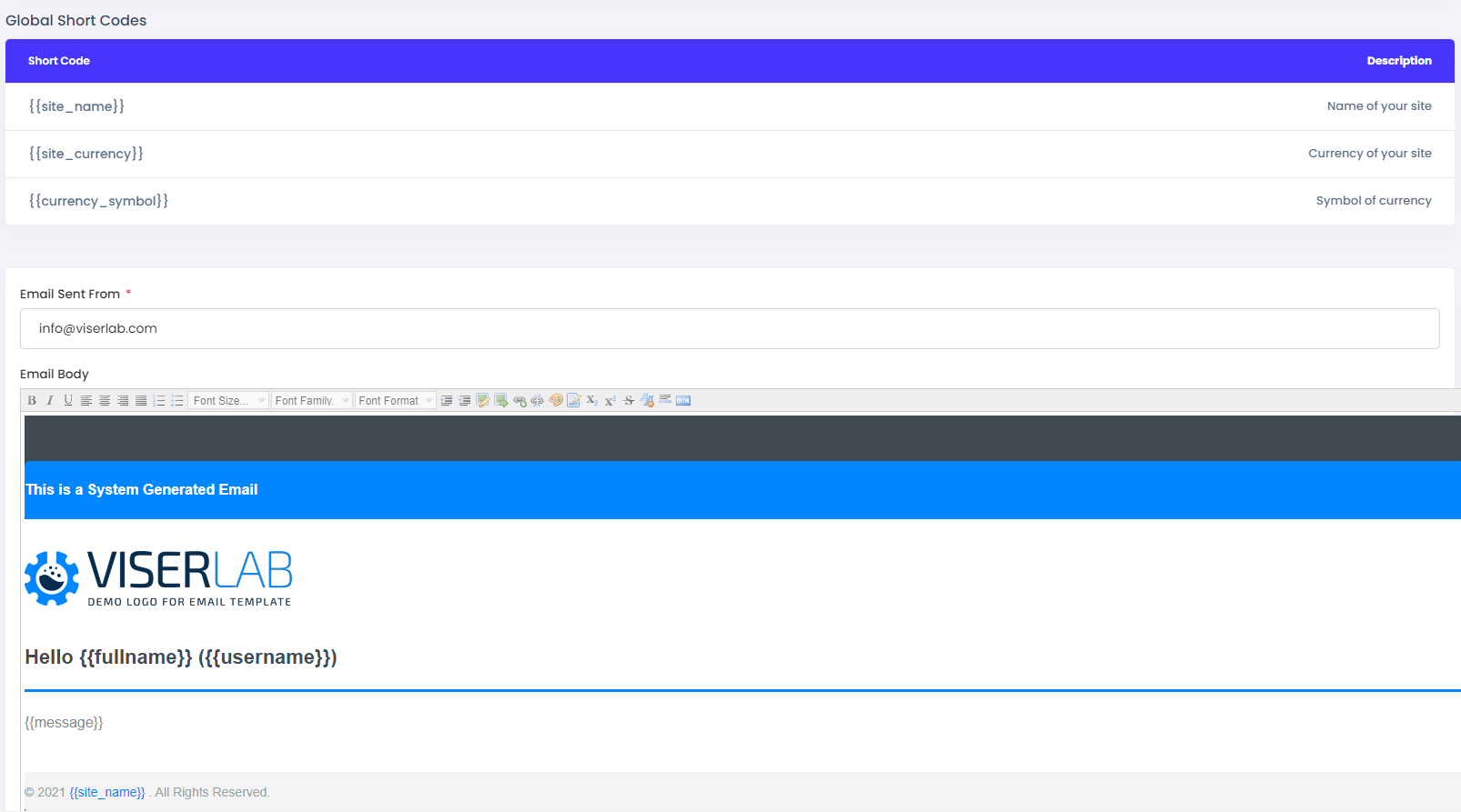Expand the Font Family dropdown
This screenshot has width=1461, height=812.
pyautogui.click(x=312, y=400)
